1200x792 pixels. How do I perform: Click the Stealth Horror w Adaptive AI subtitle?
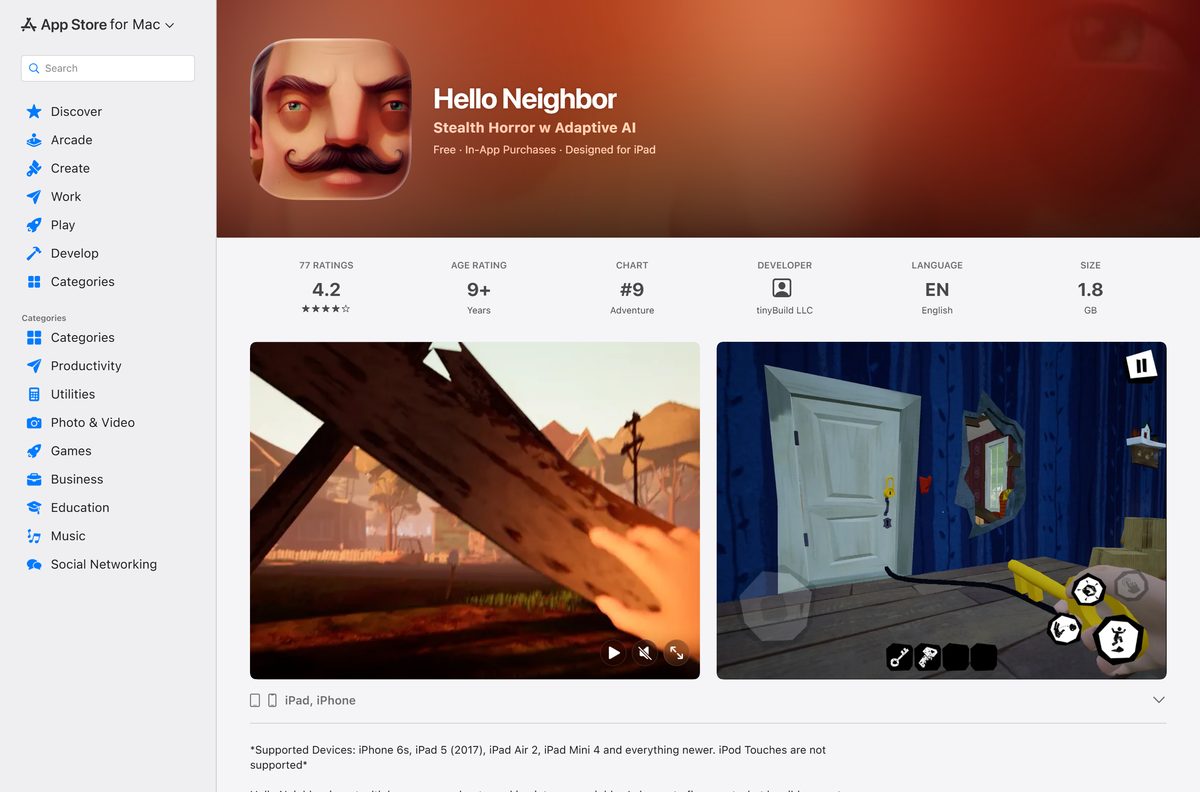(x=534, y=128)
